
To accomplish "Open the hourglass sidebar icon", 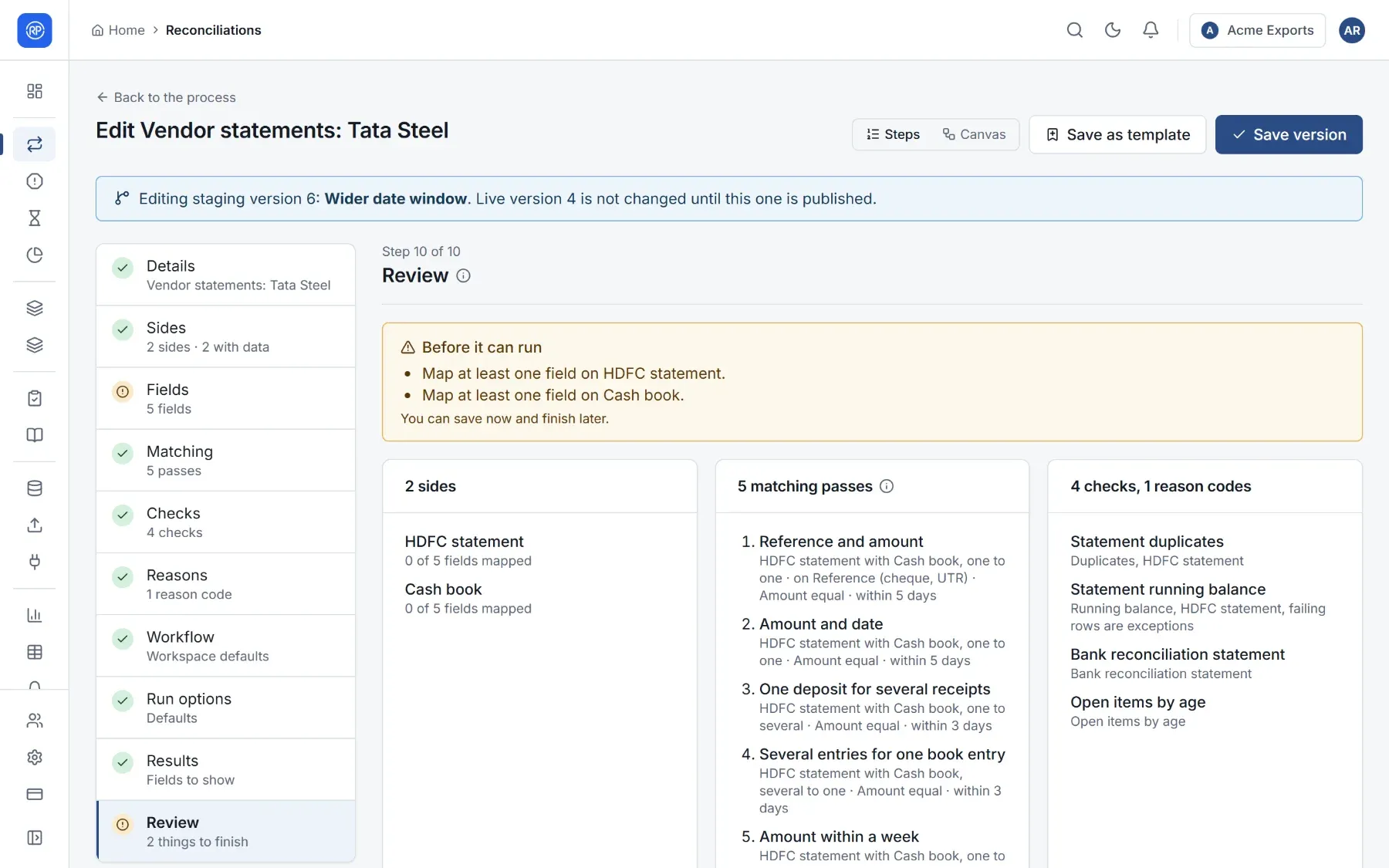I will point(35,218).
